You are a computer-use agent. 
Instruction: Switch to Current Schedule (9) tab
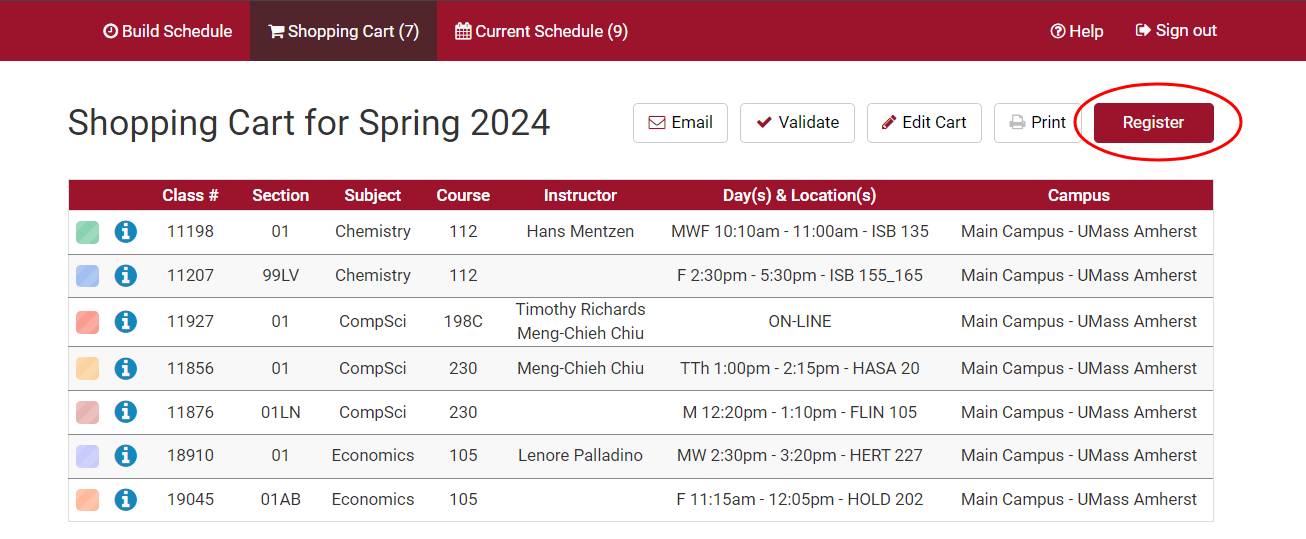point(541,31)
